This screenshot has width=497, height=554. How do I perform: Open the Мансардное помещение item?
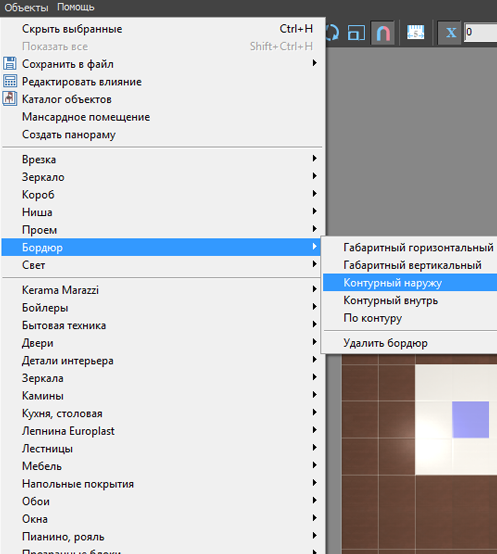(162, 117)
